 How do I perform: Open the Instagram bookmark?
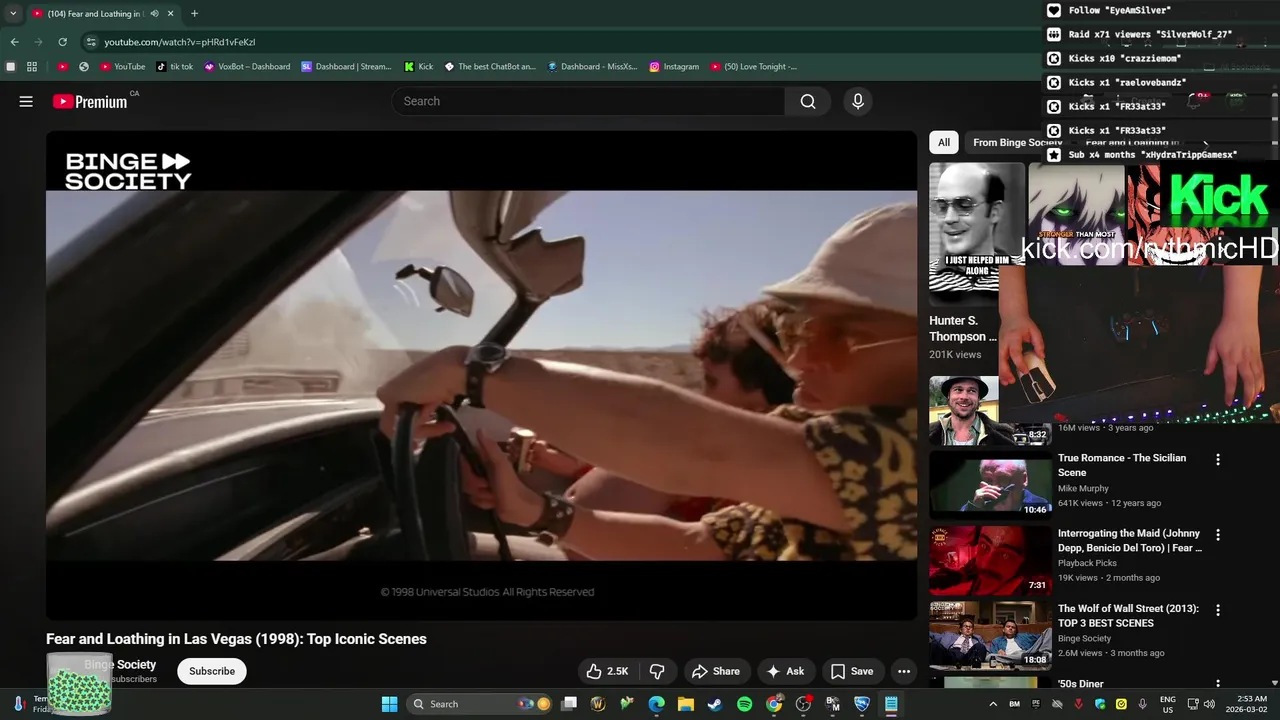tap(674, 66)
